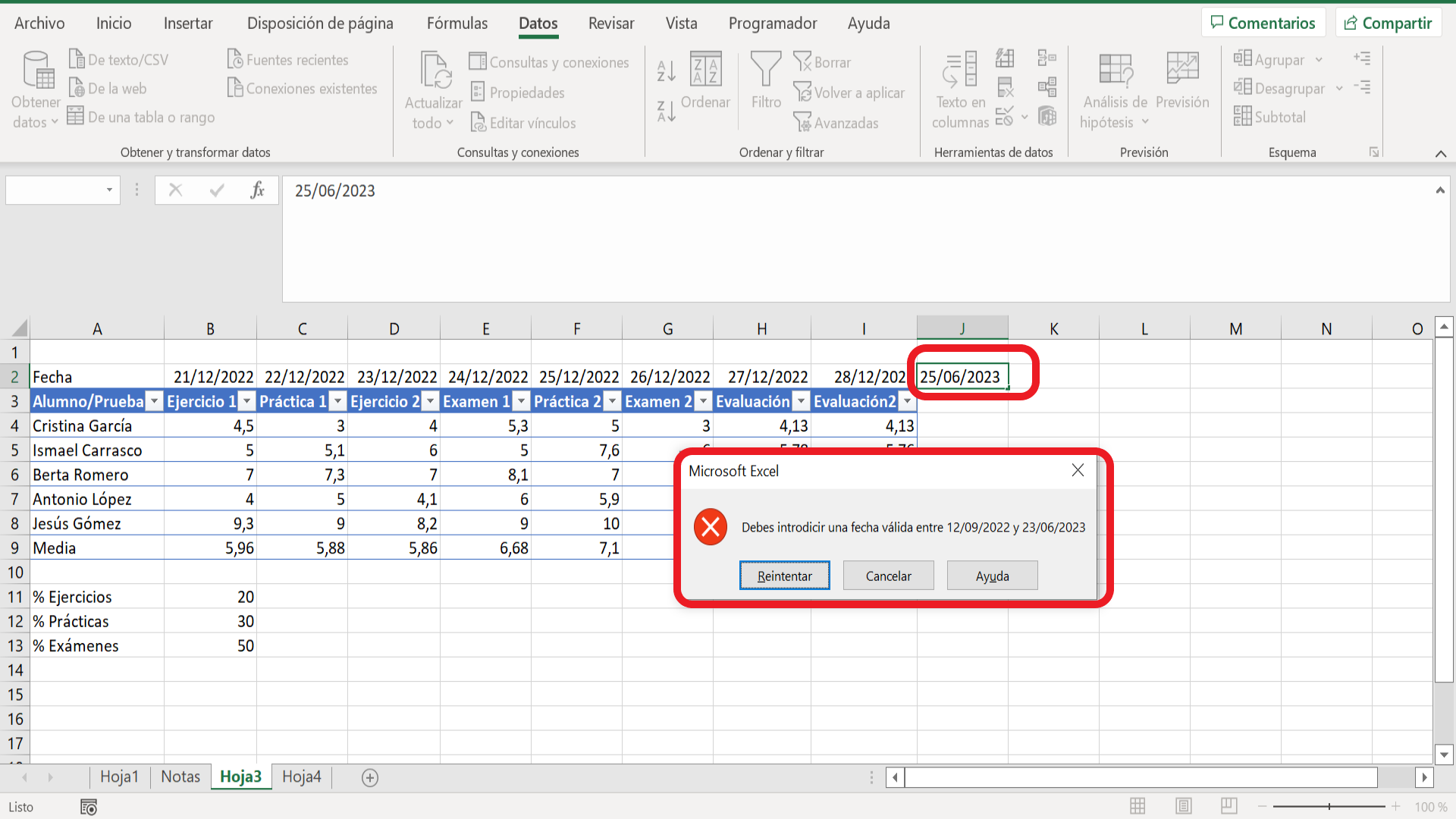Sort descending with the Z-A icon
1456x819 pixels.
[666, 111]
